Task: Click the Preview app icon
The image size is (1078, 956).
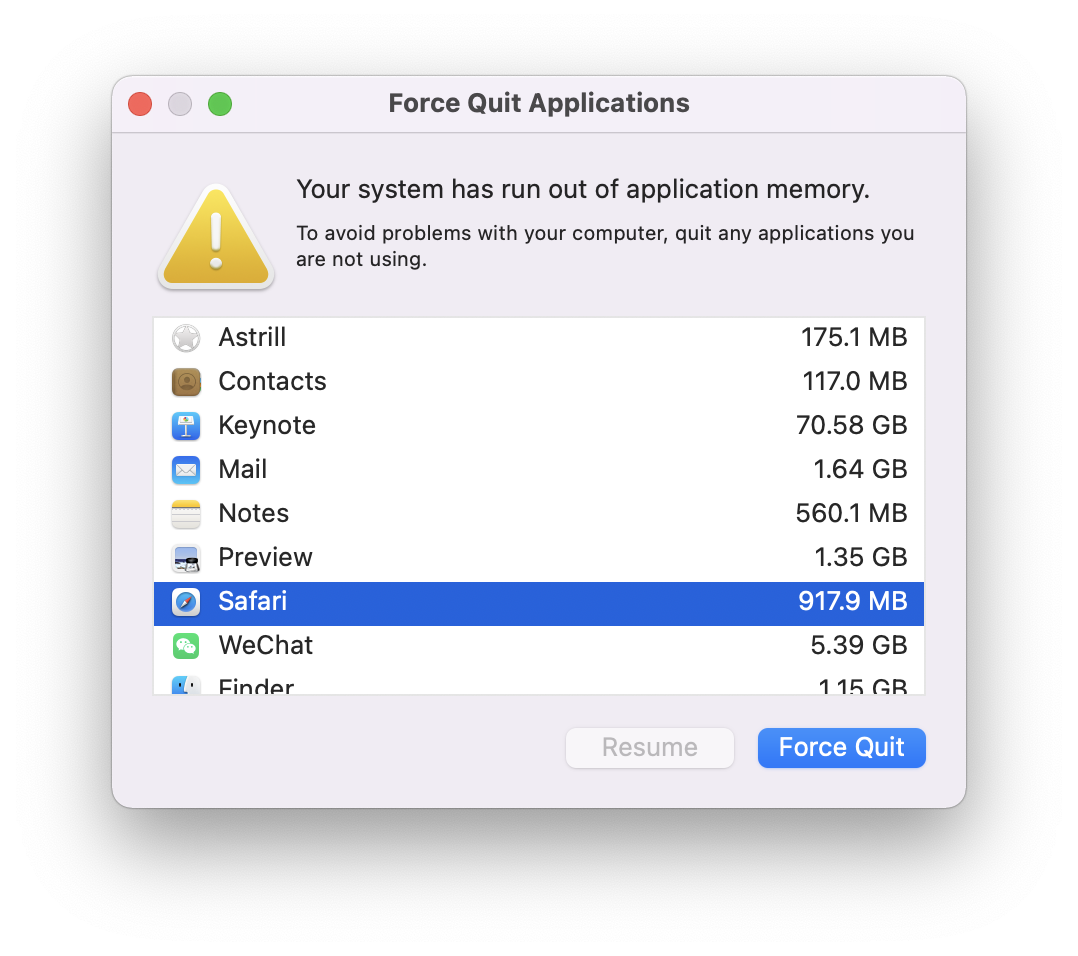Action: [186, 558]
